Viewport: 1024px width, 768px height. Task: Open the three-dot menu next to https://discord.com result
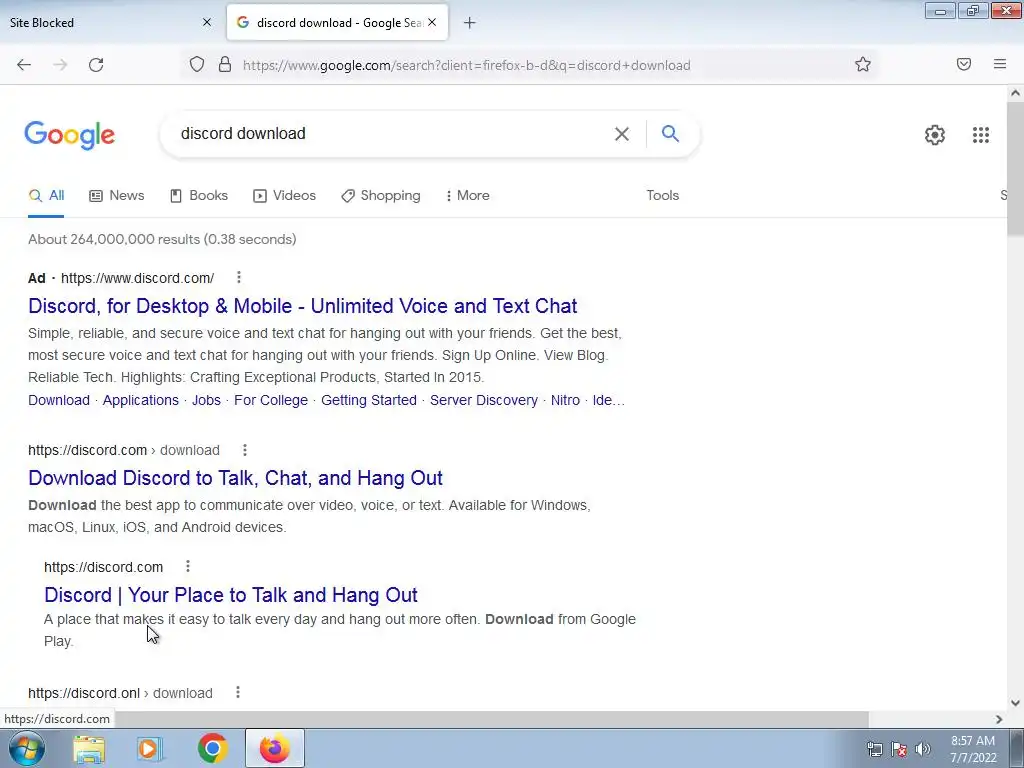(188, 566)
